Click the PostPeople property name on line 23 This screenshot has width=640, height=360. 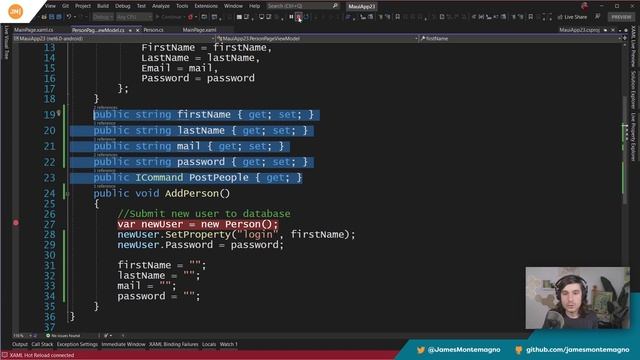click(x=219, y=178)
